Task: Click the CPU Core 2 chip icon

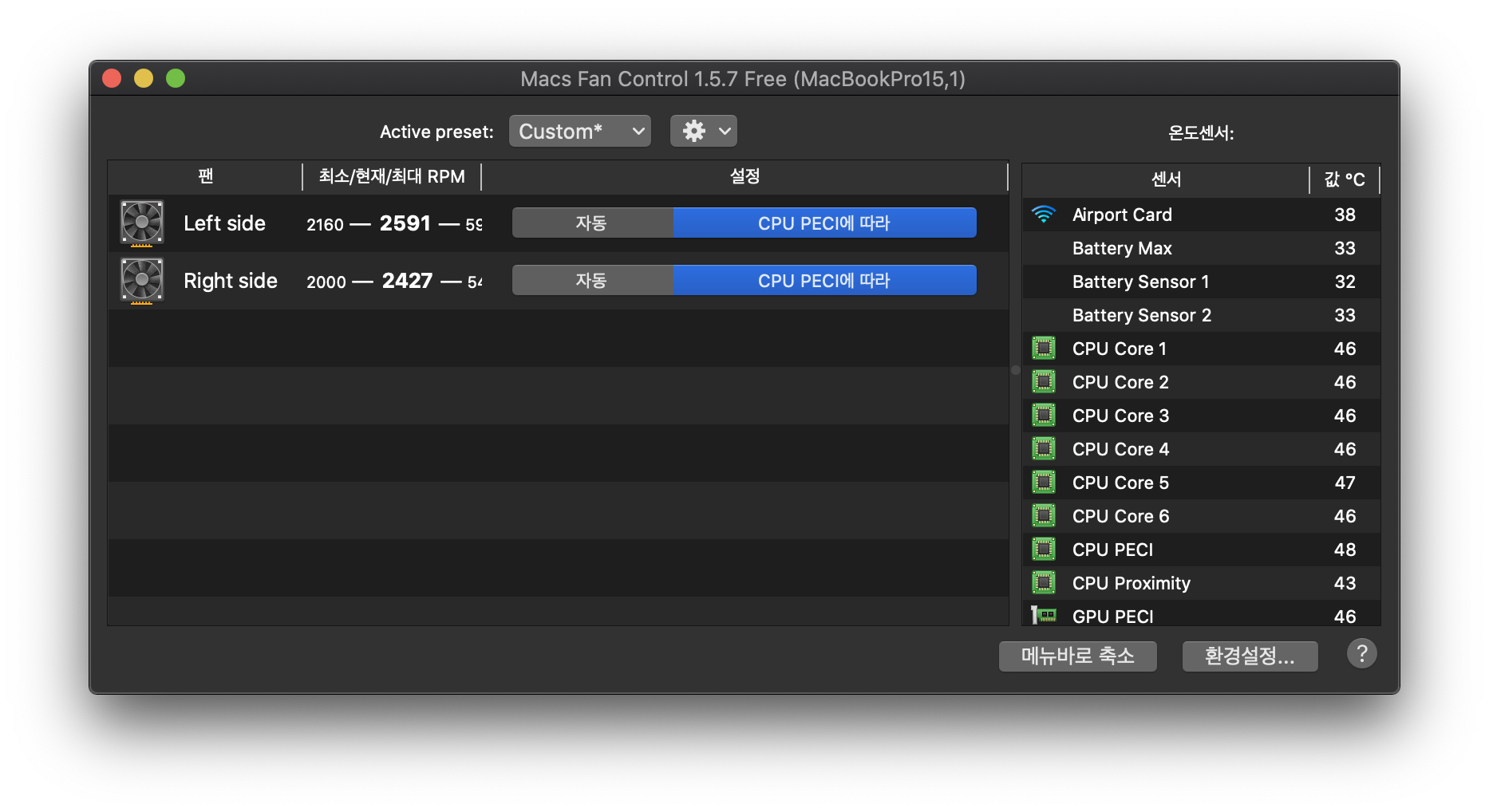Action: pos(1044,382)
